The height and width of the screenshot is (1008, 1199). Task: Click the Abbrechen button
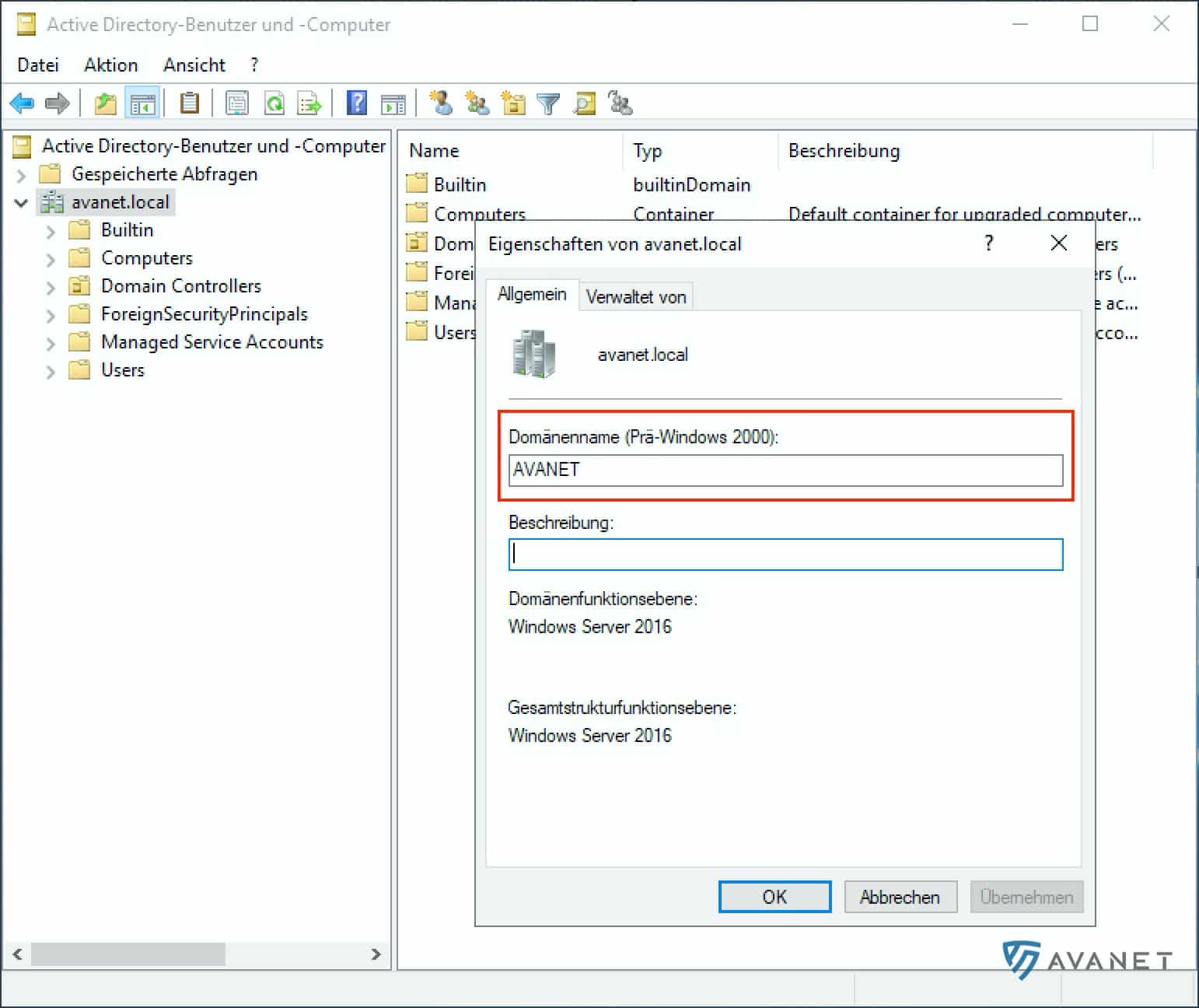point(900,897)
